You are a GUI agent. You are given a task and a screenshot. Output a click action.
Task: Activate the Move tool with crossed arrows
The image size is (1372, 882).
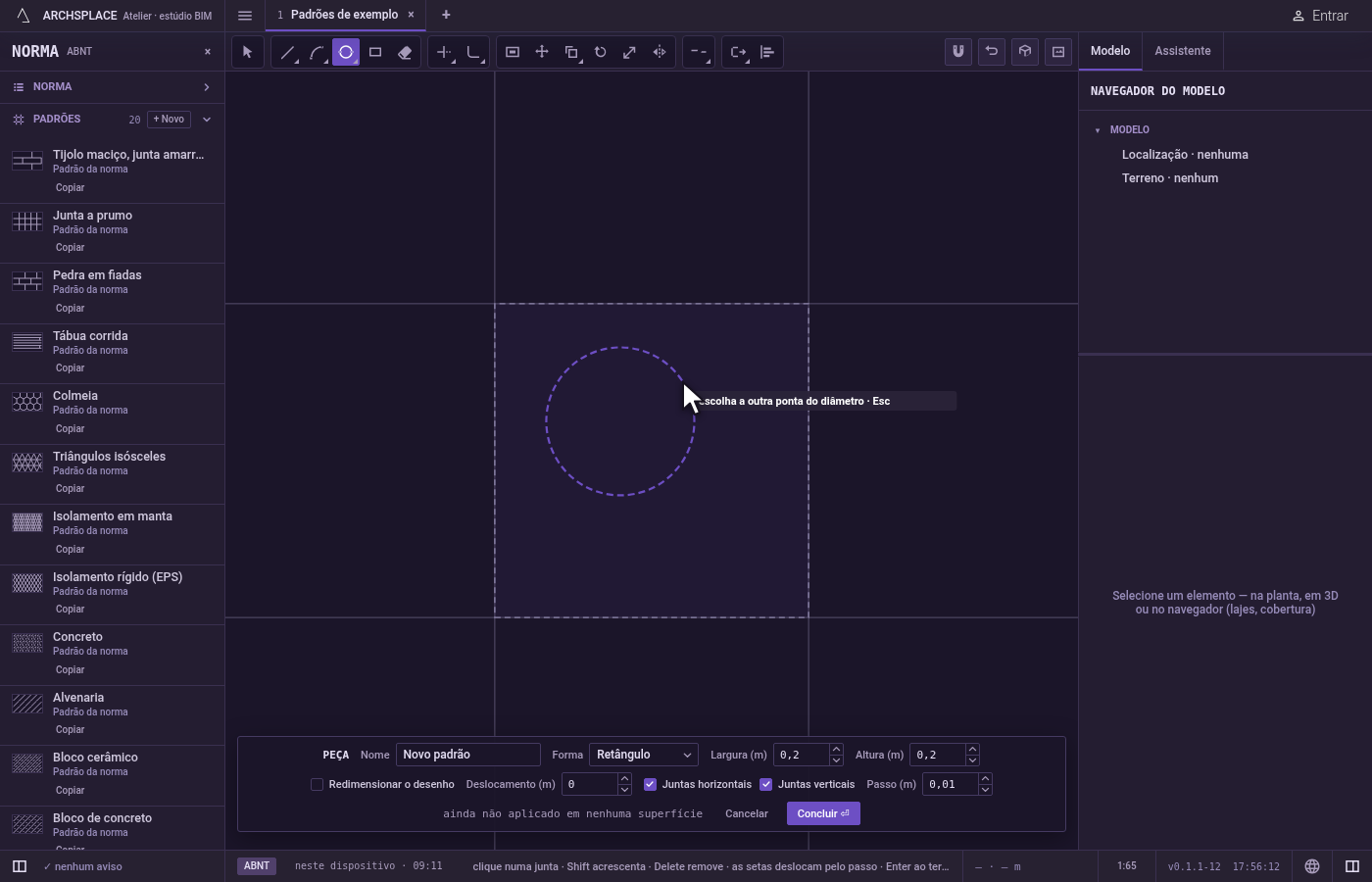(x=542, y=52)
